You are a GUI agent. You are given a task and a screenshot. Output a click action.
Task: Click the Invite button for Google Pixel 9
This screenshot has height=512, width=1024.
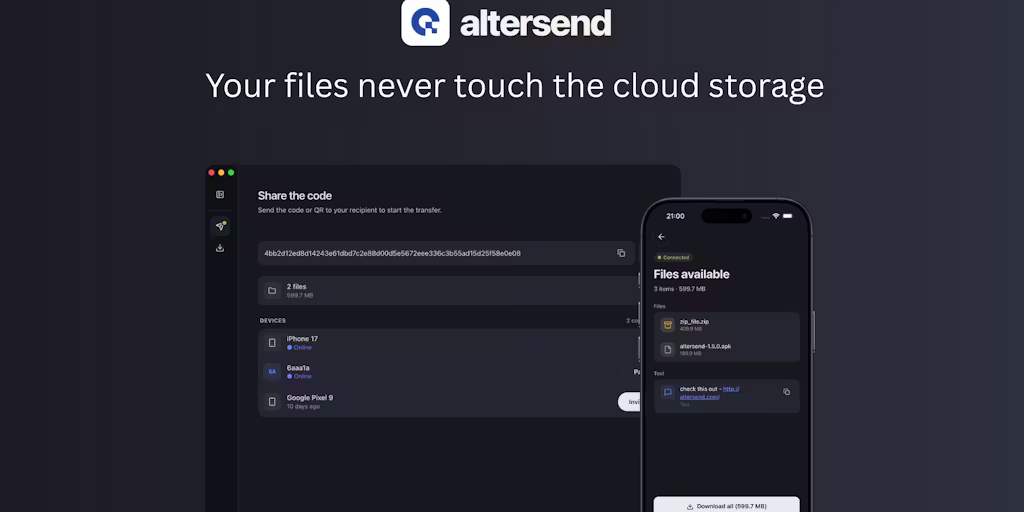click(630, 402)
